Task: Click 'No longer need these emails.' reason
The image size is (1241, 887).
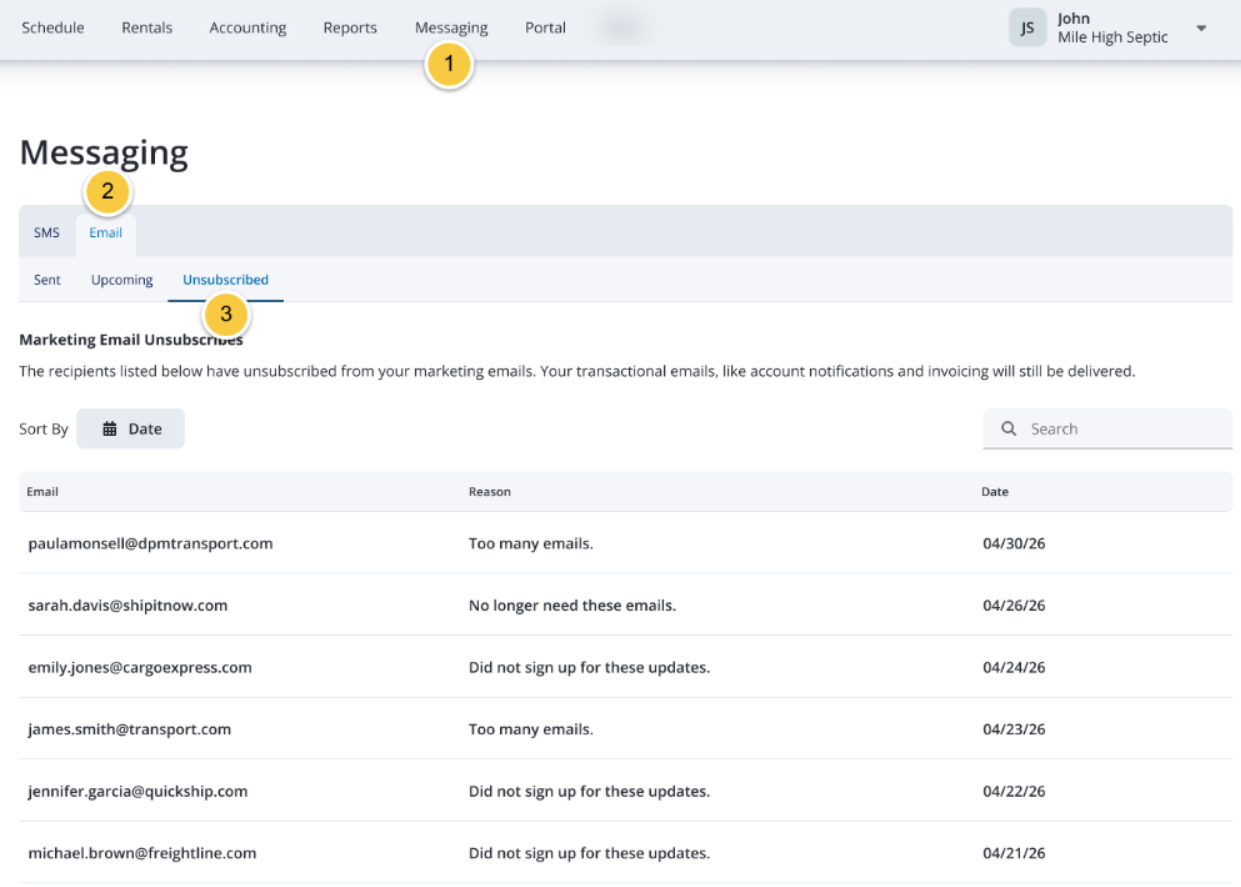Action: [572, 606]
